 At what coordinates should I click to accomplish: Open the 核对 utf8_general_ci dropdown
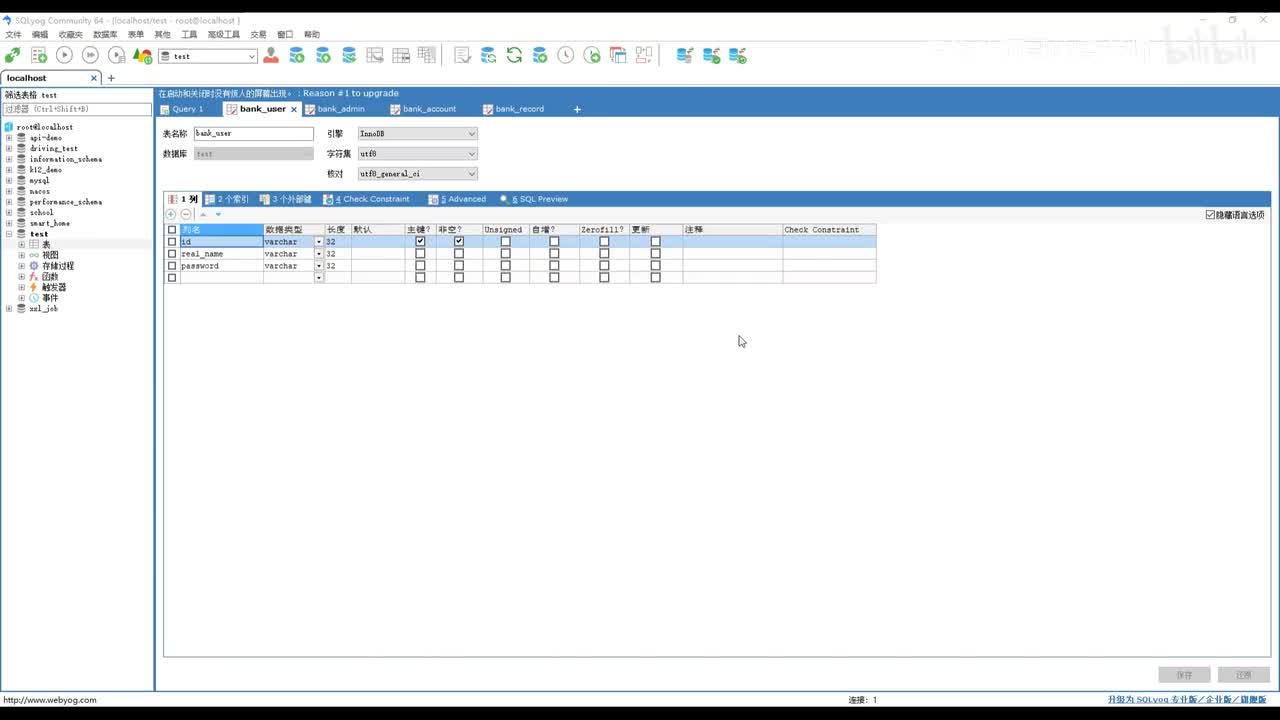(418, 174)
